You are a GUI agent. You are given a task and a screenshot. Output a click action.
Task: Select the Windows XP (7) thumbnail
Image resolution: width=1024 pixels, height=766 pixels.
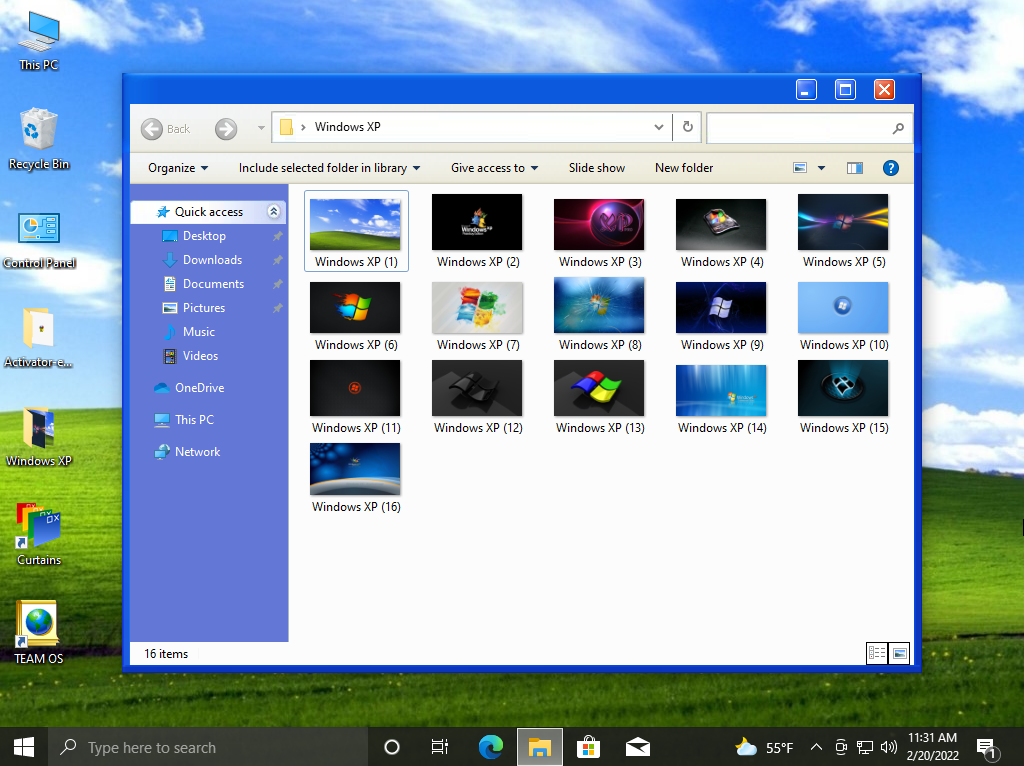coord(478,316)
